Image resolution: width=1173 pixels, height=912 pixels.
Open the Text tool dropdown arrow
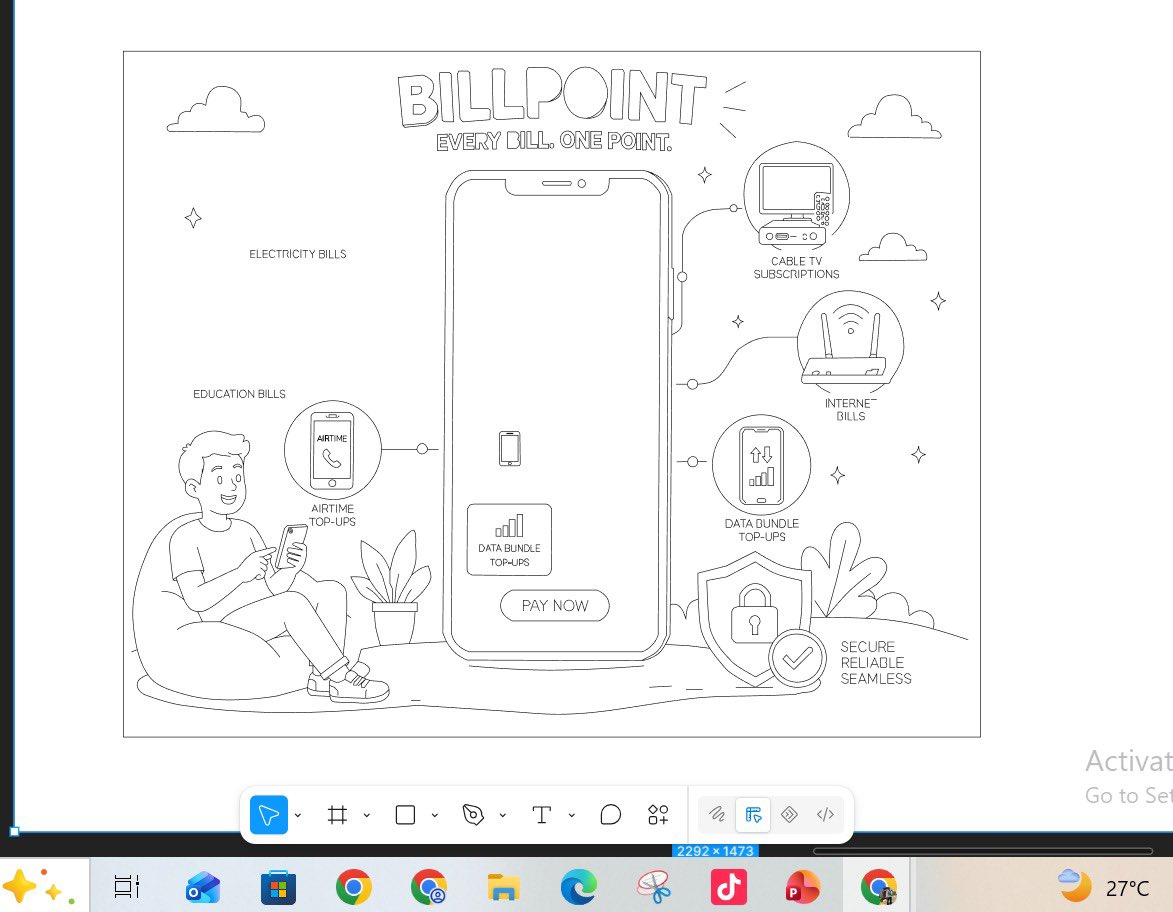click(x=572, y=815)
